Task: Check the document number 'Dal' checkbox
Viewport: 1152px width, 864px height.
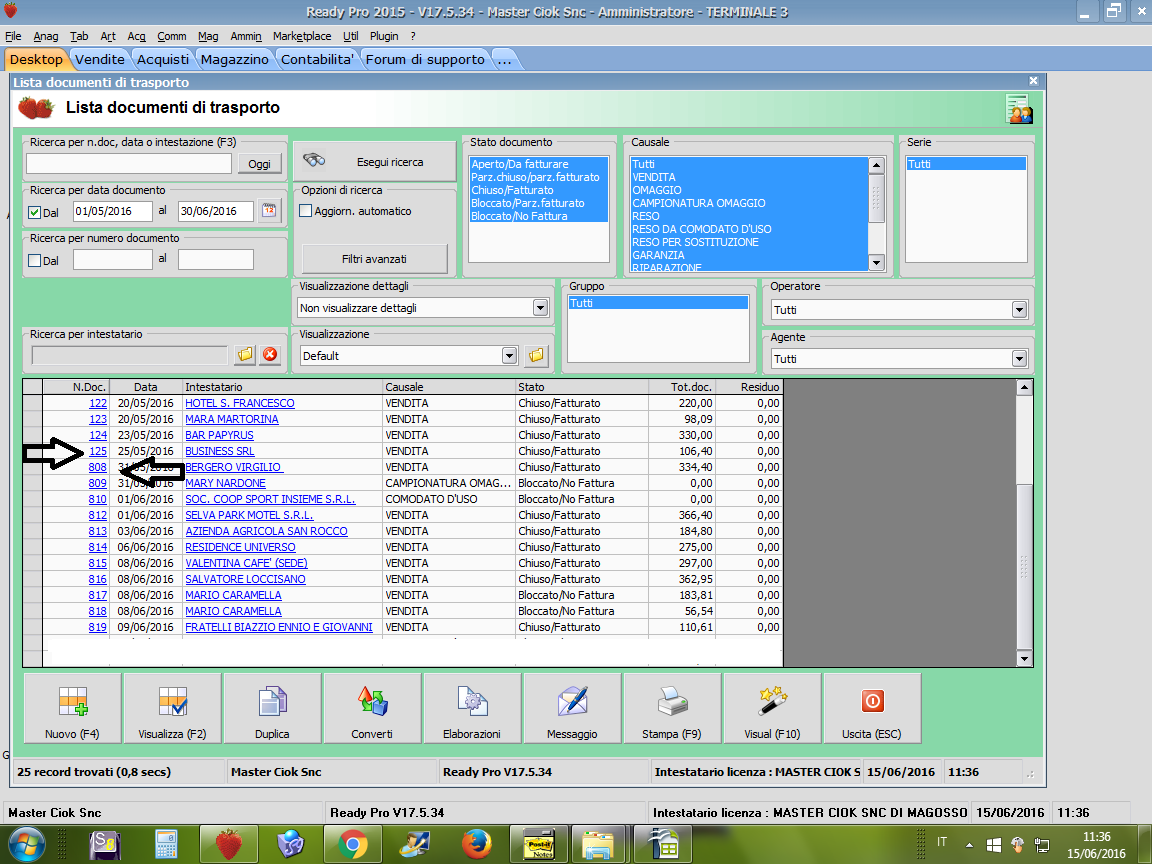Action: [x=35, y=261]
